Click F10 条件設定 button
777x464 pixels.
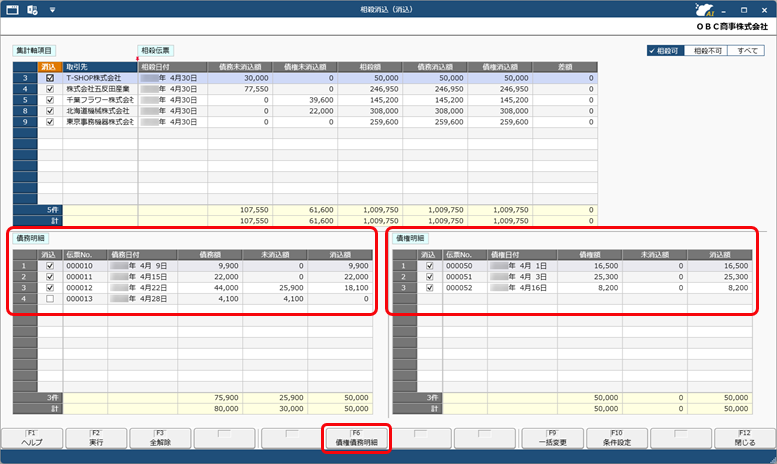[x=617, y=438]
